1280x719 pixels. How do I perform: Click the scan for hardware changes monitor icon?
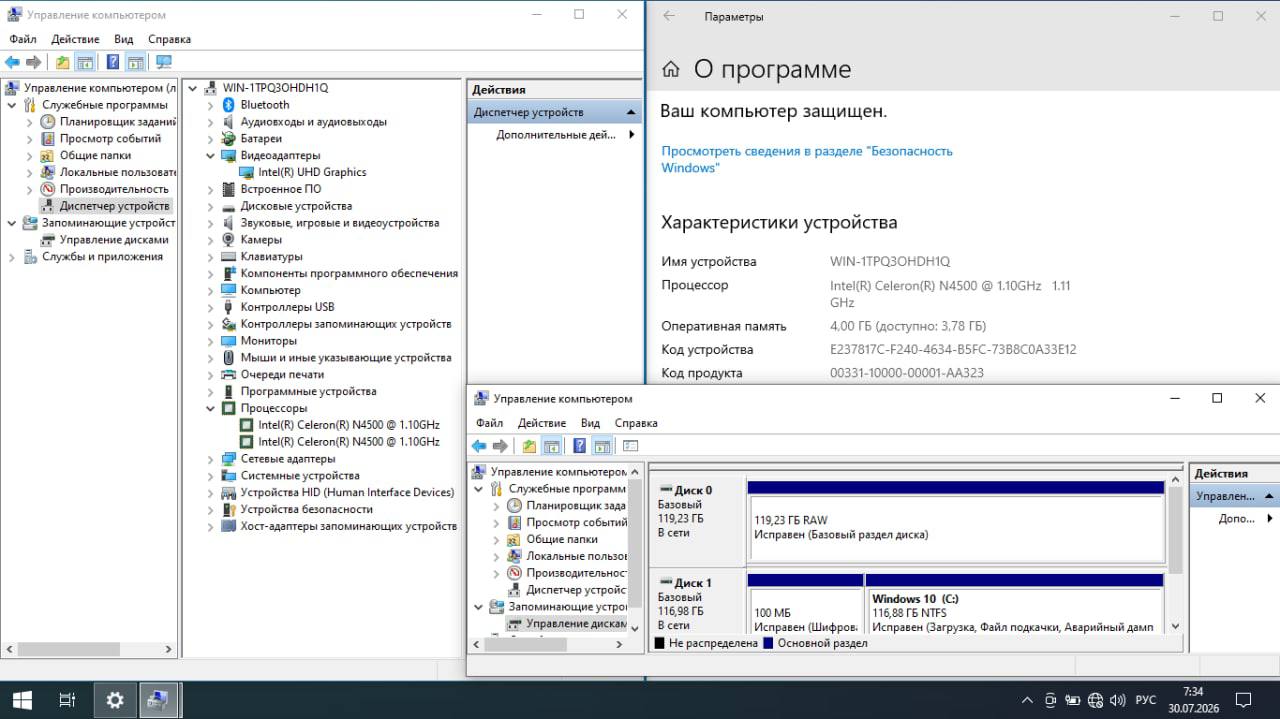(x=163, y=62)
